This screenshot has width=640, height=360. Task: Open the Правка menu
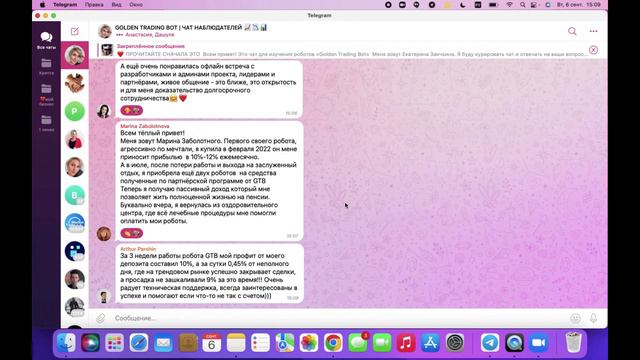tap(94, 4)
